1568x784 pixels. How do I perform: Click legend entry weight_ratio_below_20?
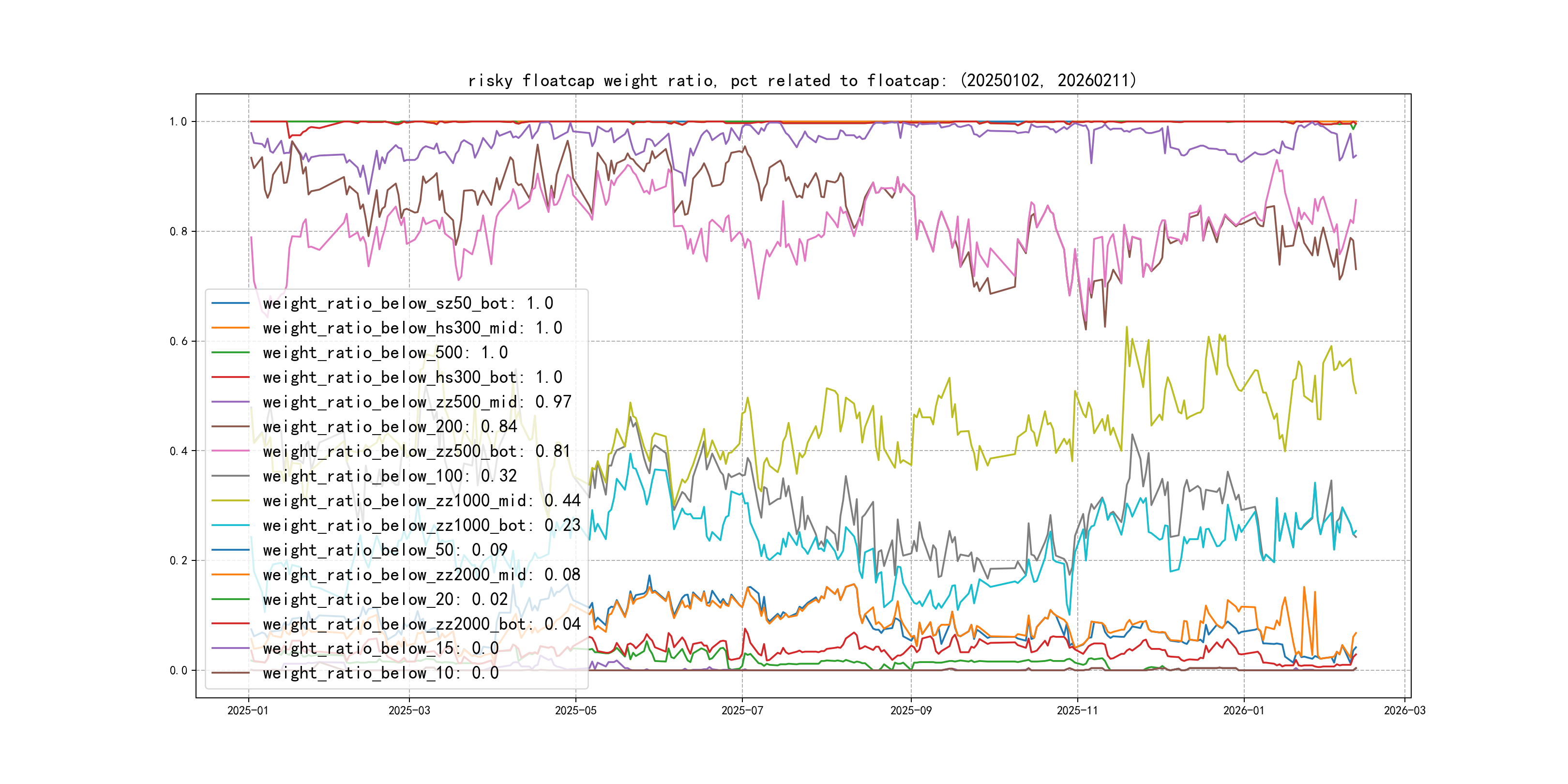click(x=385, y=600)
